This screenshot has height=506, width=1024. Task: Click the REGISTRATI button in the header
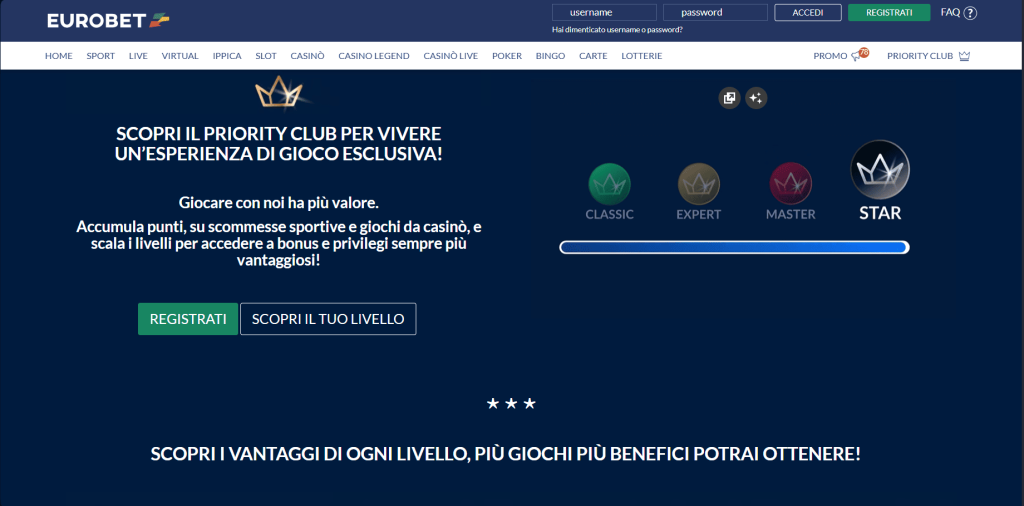point(889,12)
